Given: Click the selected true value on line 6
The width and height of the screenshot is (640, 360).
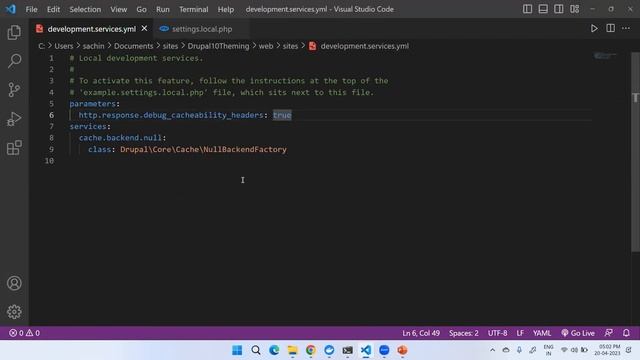Looking at the screenshot, I should [x=282, y=115].
